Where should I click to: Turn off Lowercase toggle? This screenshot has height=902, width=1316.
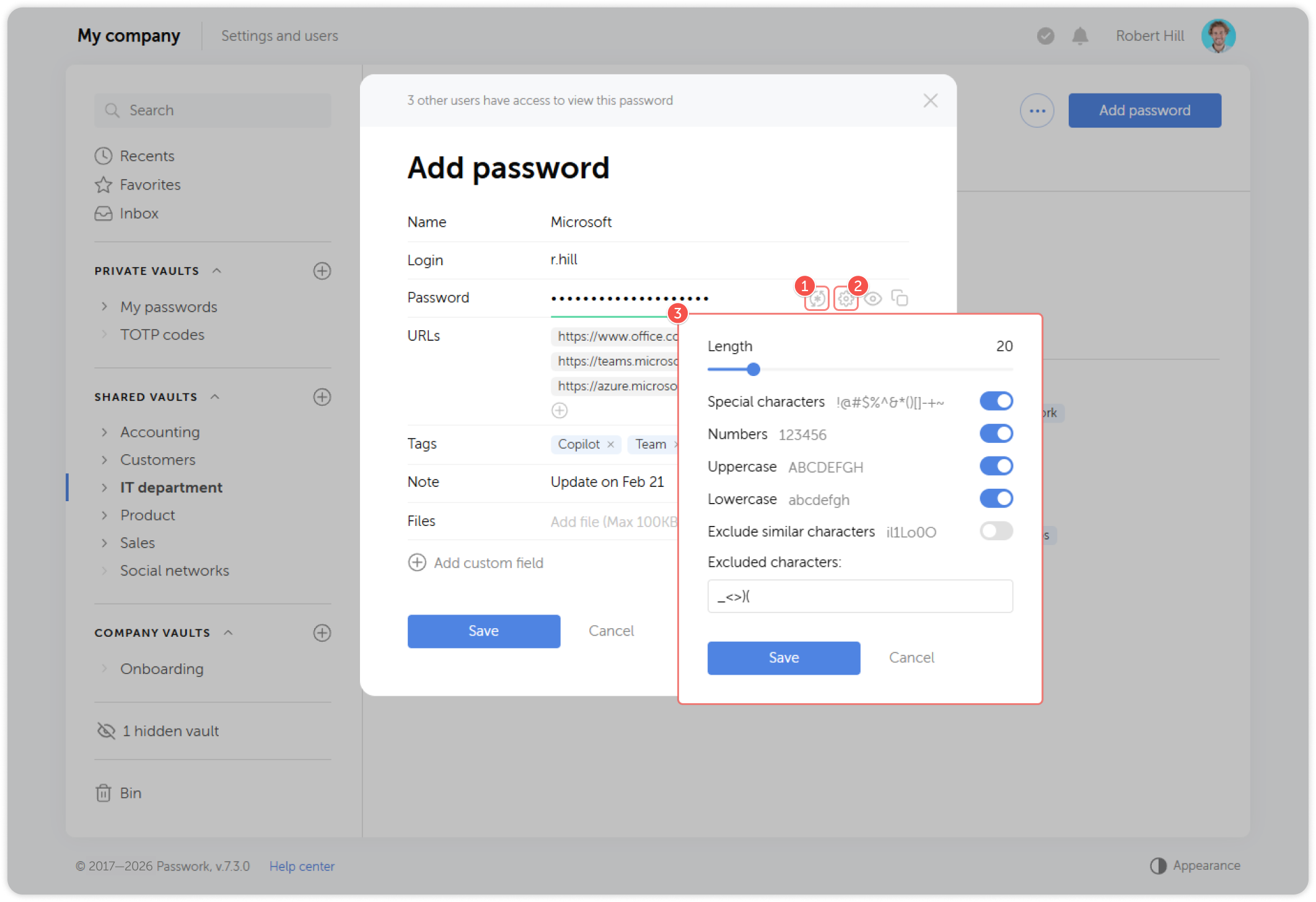pyautogui.click(x=996, y=499)
